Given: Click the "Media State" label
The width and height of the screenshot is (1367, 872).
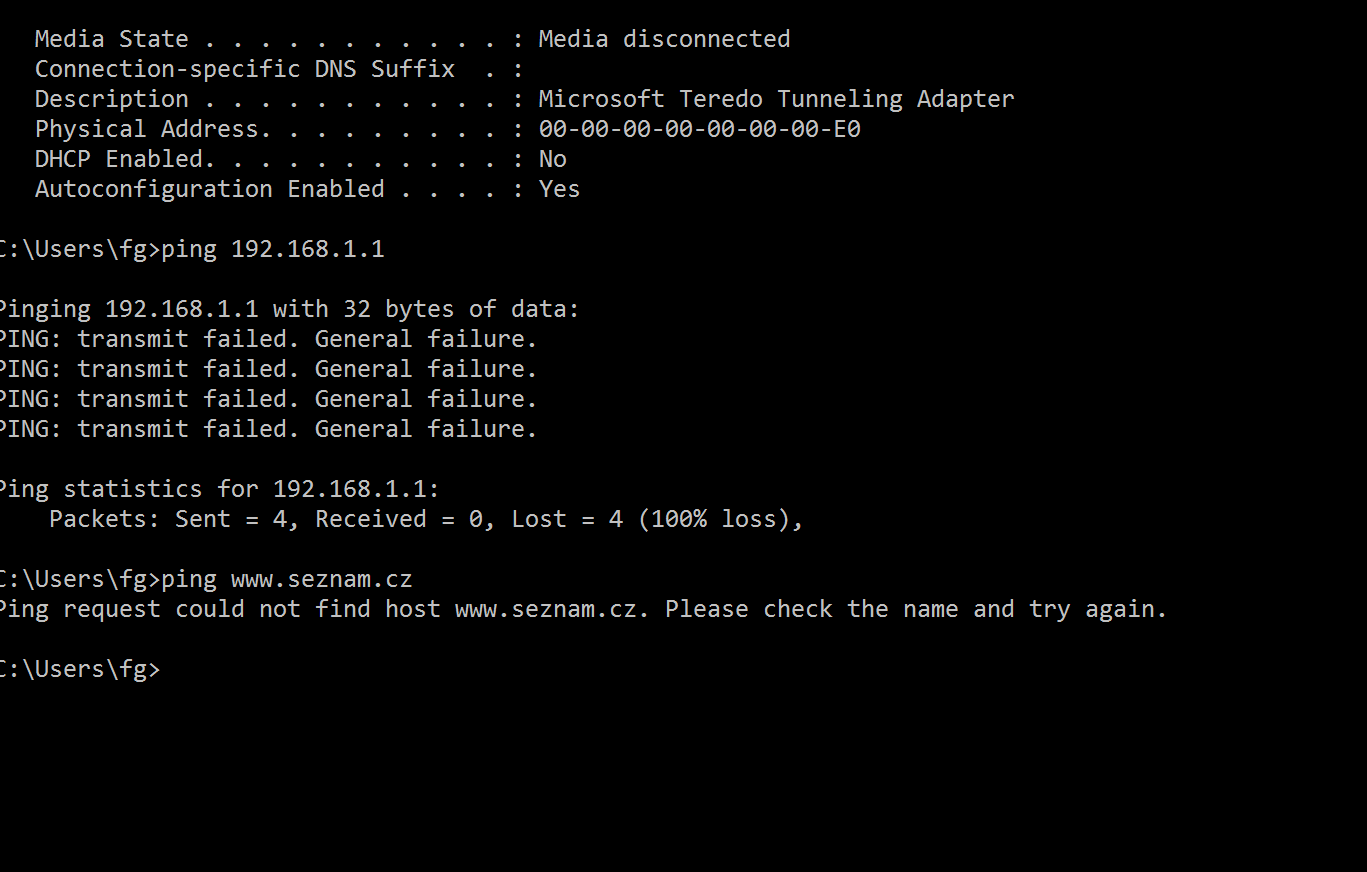Looking at the screenshot, I should [x=111, y=39].
